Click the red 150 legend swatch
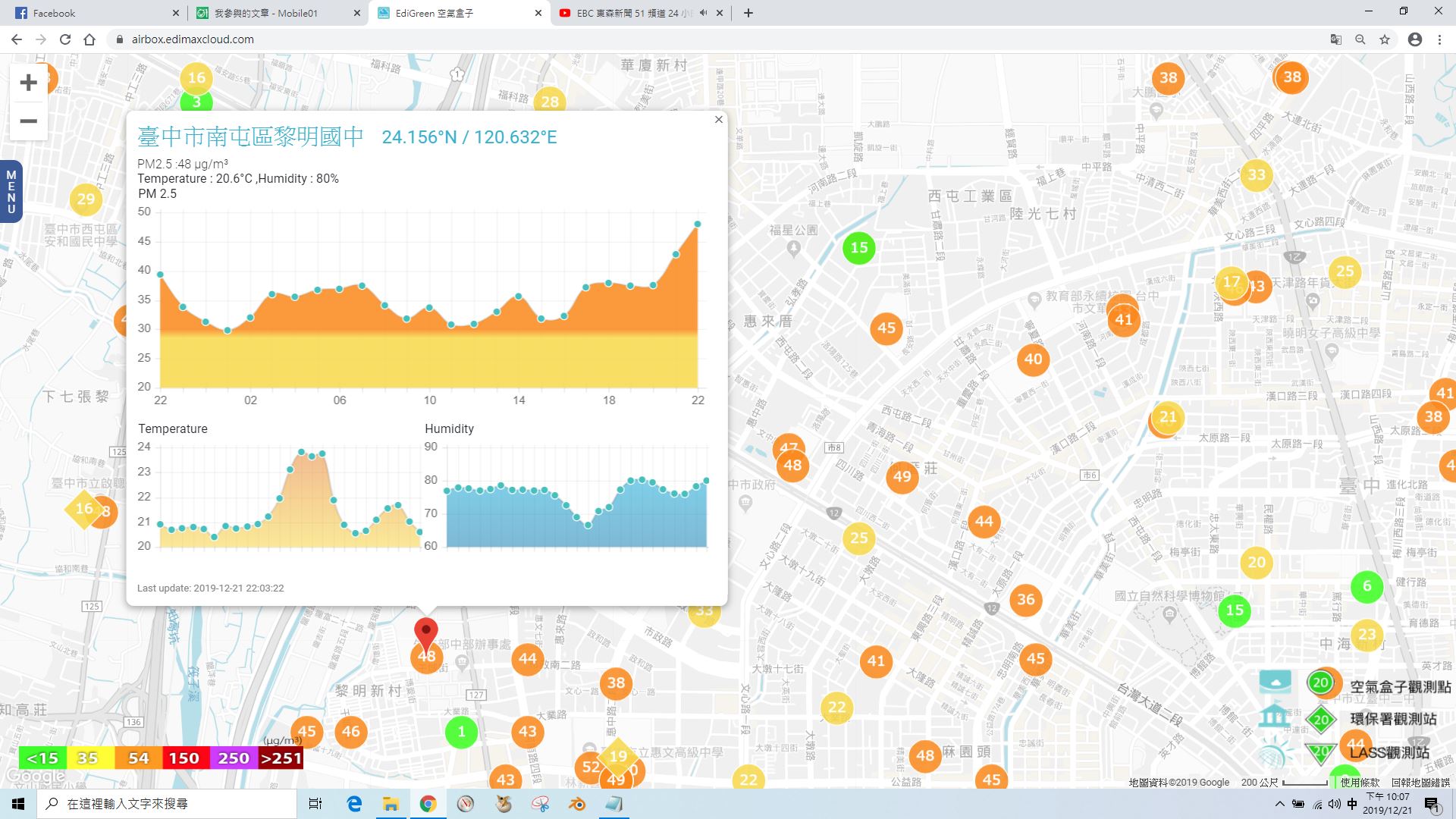Image resolution: width=1456 pixels, height=819 pixels. (184, 758)
